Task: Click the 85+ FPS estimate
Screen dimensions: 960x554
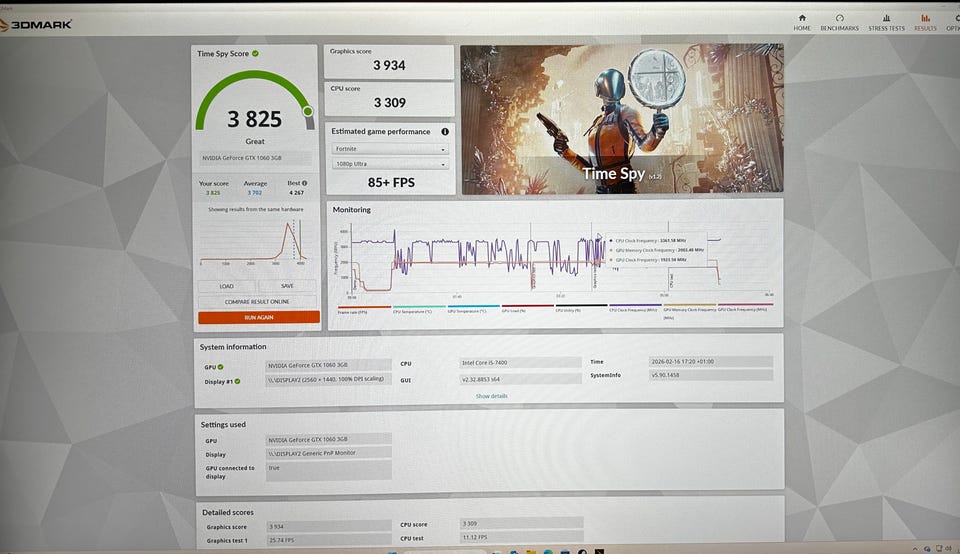Action: click(x=391, y=182)
